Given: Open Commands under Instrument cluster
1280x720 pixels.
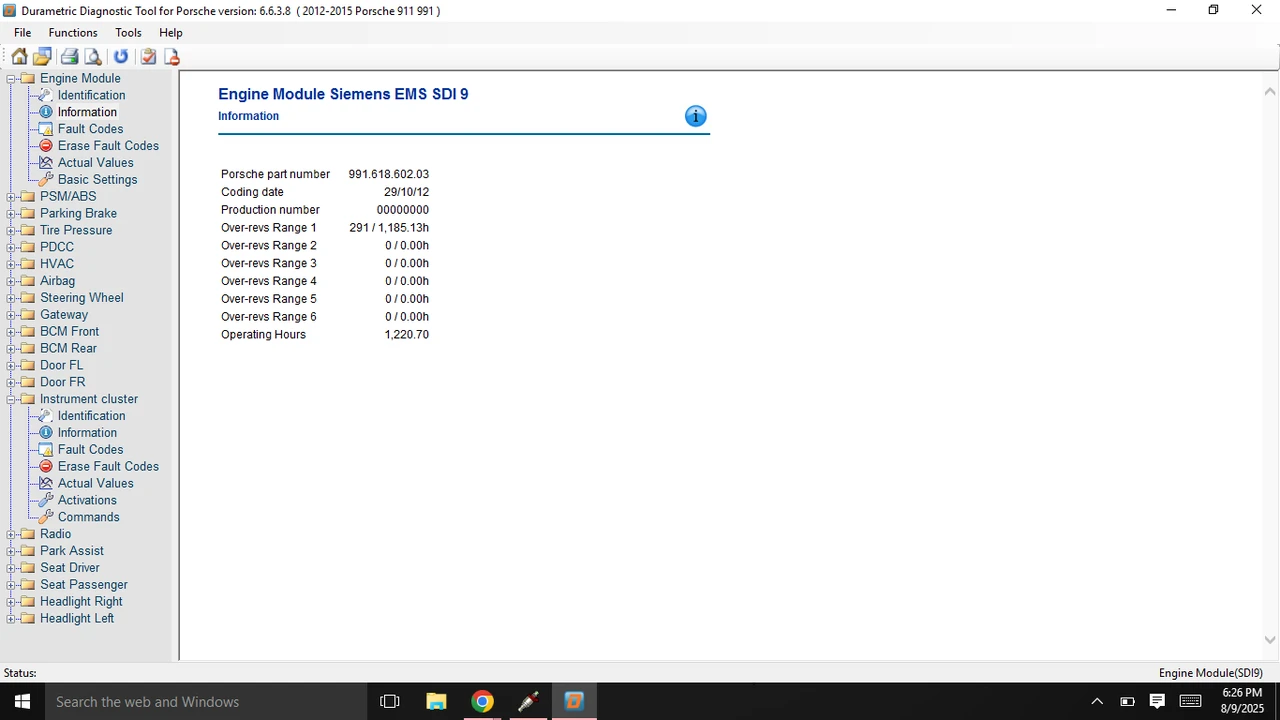Looking at the screenshot, I should (x=88, y=518).
